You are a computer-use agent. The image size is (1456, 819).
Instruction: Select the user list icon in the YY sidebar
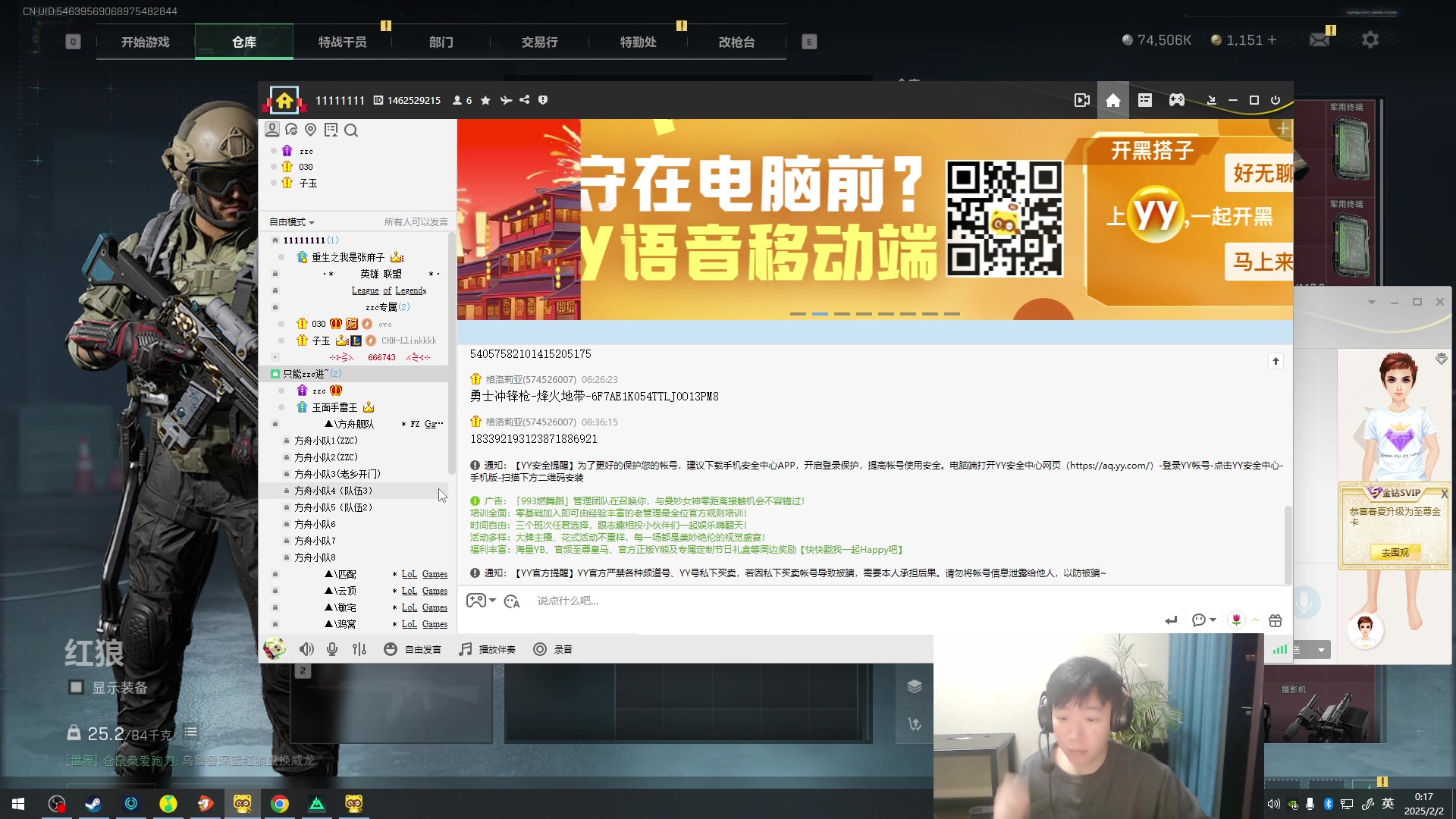[x=272, y=130]
